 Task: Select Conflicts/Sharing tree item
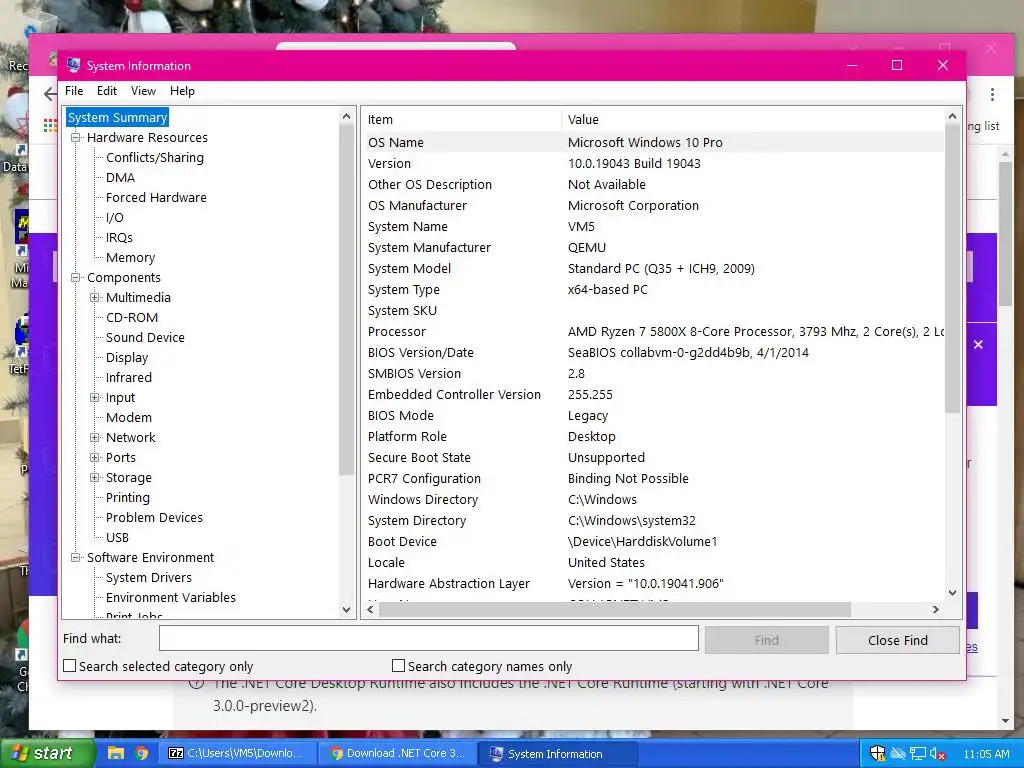[155, 157]
